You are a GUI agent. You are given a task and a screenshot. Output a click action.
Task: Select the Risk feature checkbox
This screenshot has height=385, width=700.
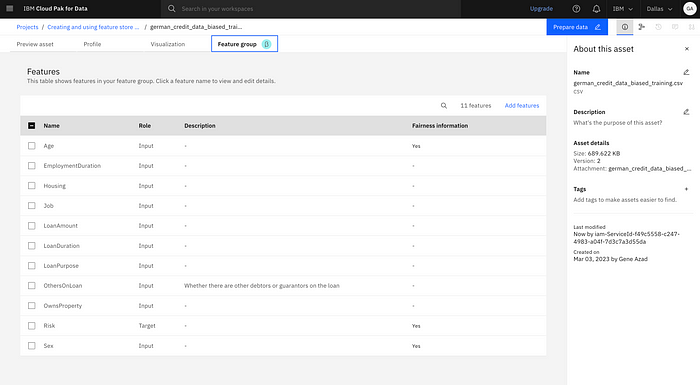[x=32, y=326]
